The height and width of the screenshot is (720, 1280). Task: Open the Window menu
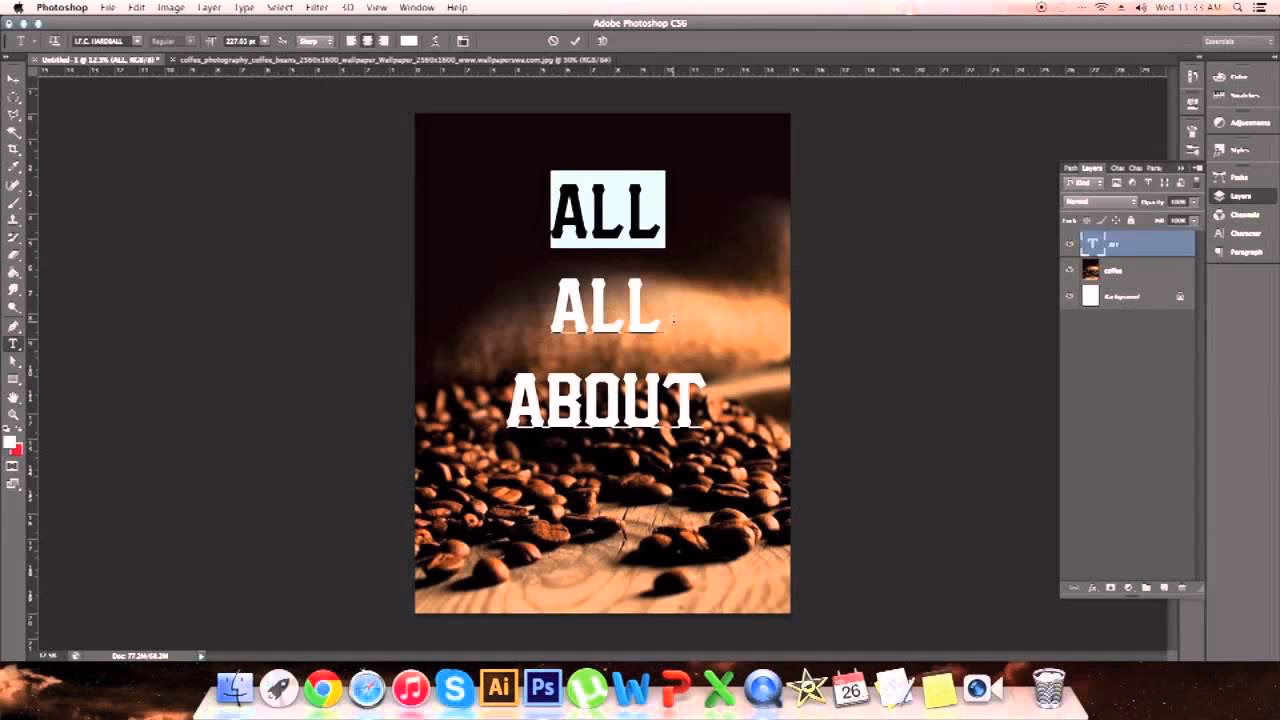416,7
